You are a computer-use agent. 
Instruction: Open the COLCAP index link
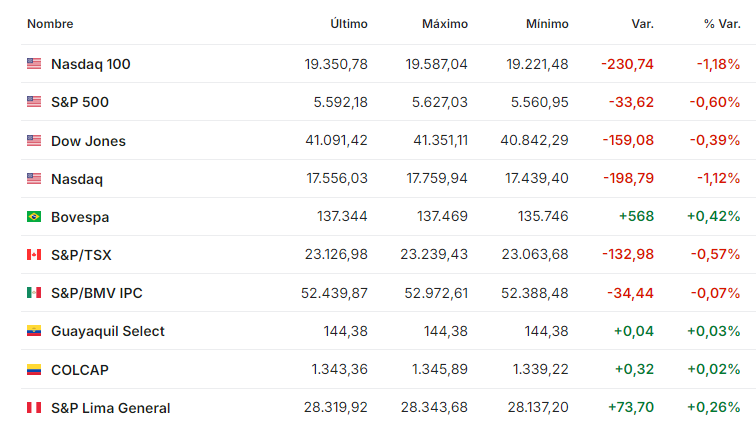(80, 370)
